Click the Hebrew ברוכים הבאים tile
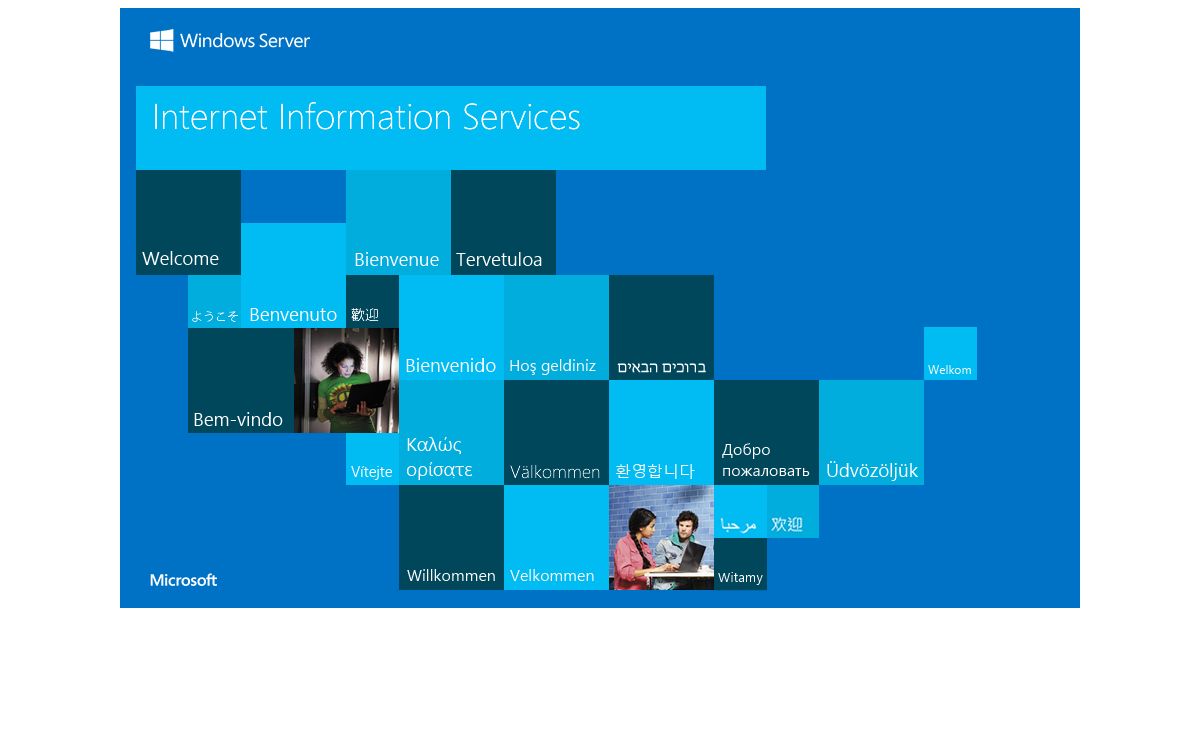This screenshot has width=1200, height=740. (661, 327)
